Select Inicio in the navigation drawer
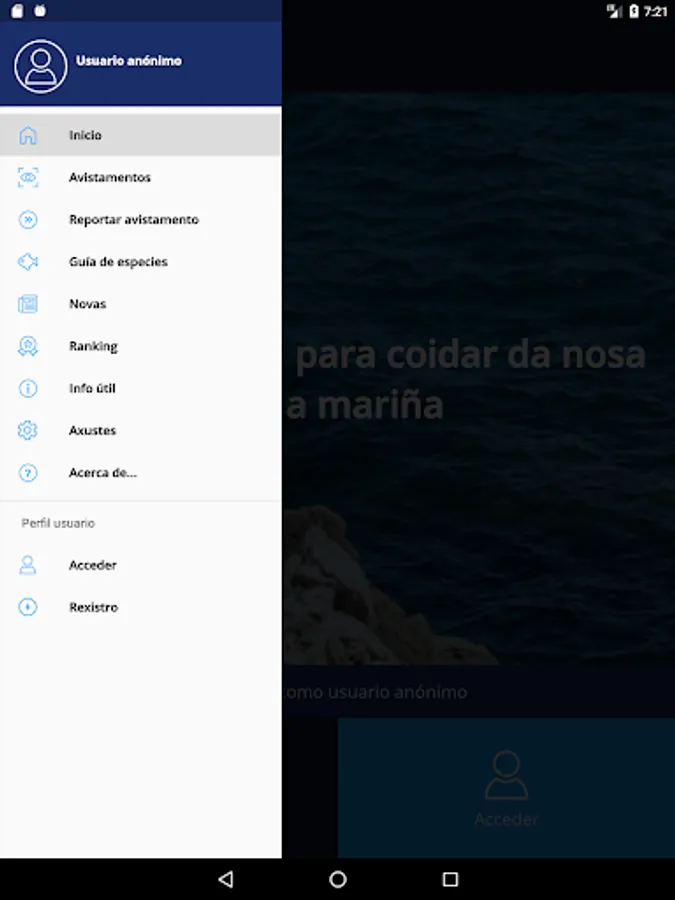Viewport: 675px width, 900px height. pyautogui.click(x=141, y=135)
